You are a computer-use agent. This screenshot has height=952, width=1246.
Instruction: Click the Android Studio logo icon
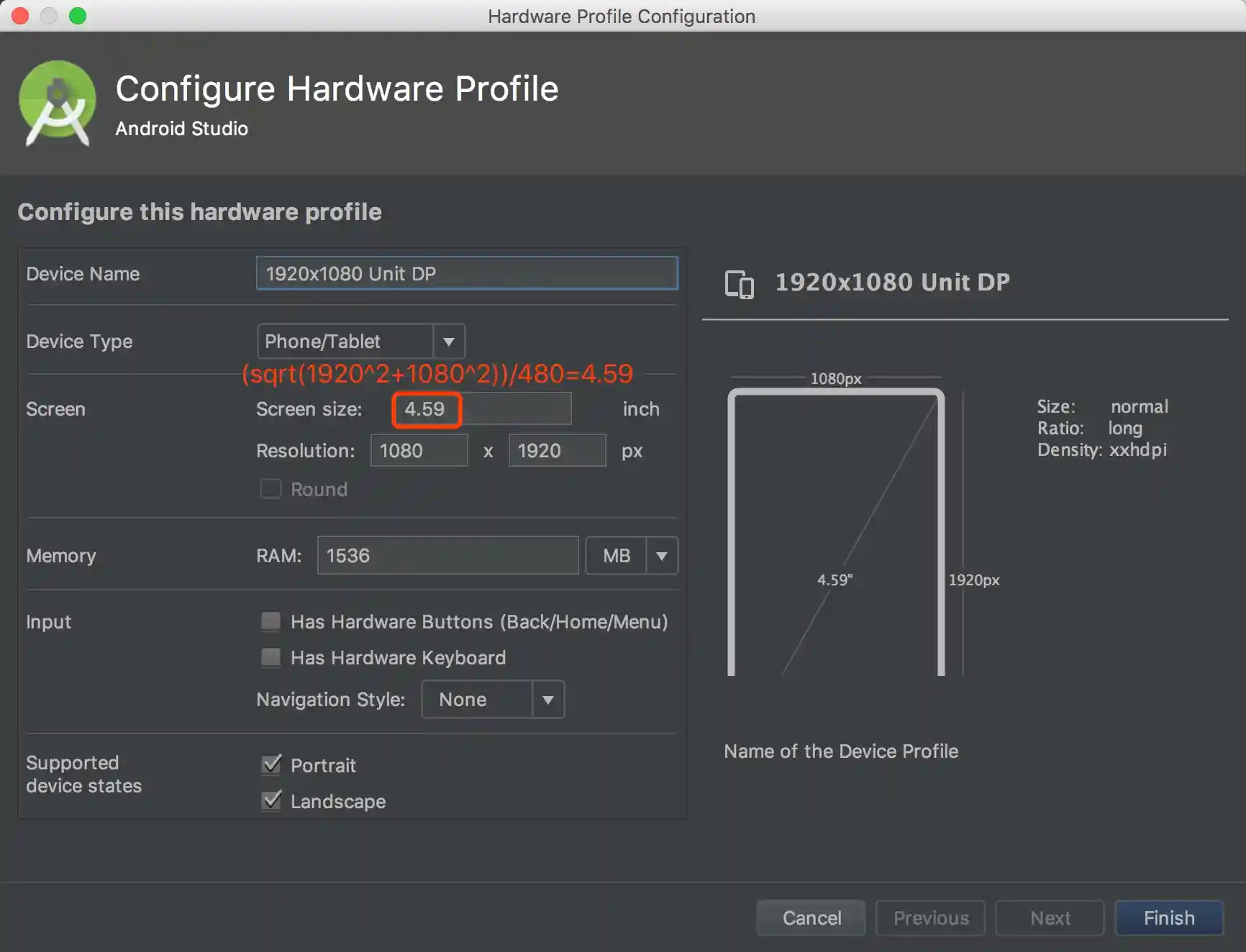tap(58, 104)
